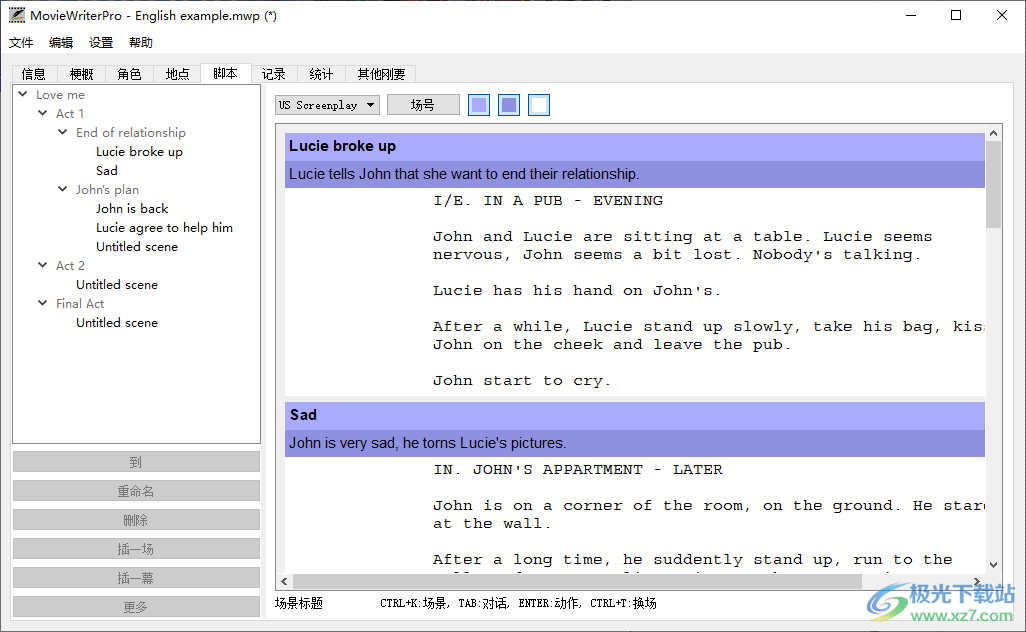Toggle the darker purple scene summary display button
Screen dimensions: 1026x632
point(509,105)
